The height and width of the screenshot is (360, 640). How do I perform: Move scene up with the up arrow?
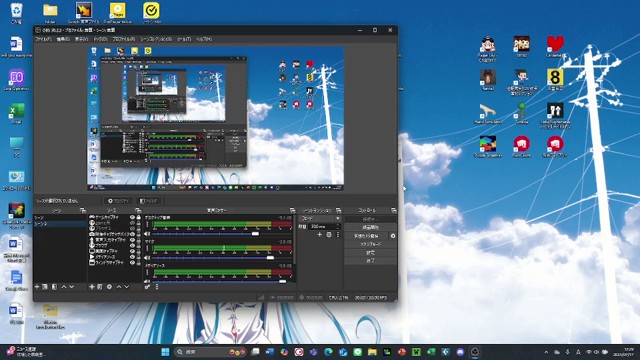[64, 287]
